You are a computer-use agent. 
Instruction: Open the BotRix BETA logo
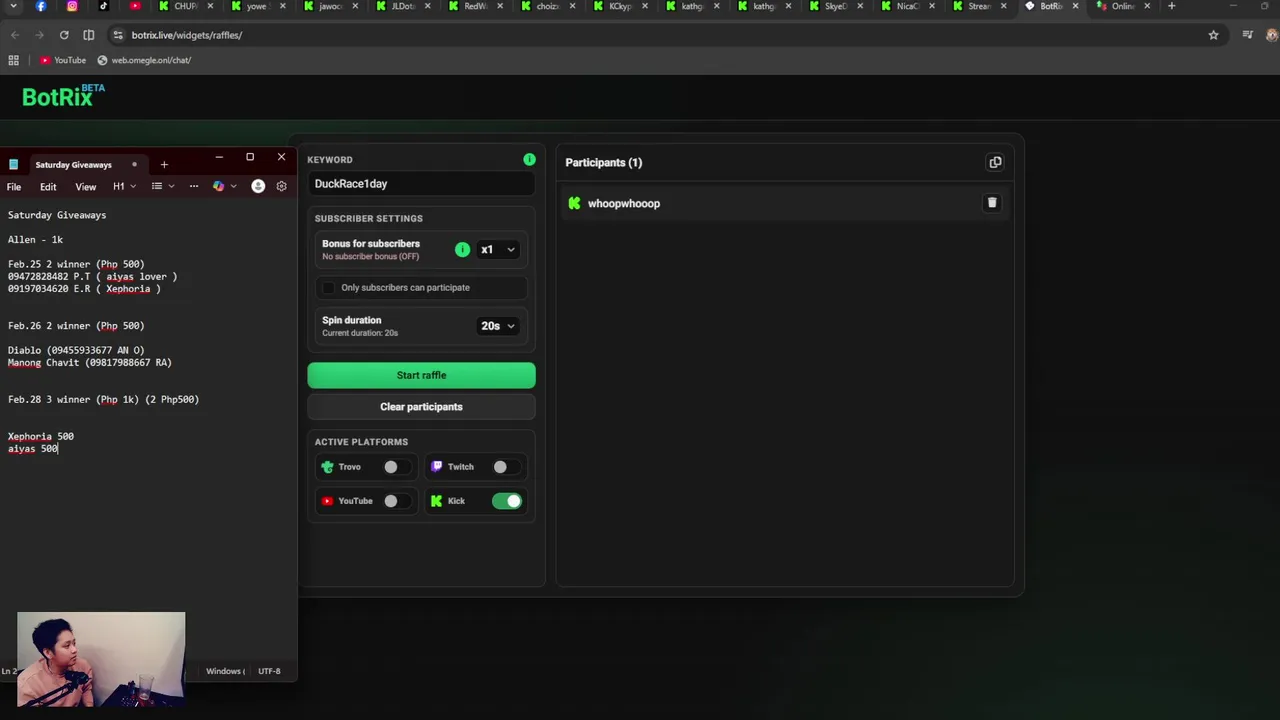(x=63, y=96)
